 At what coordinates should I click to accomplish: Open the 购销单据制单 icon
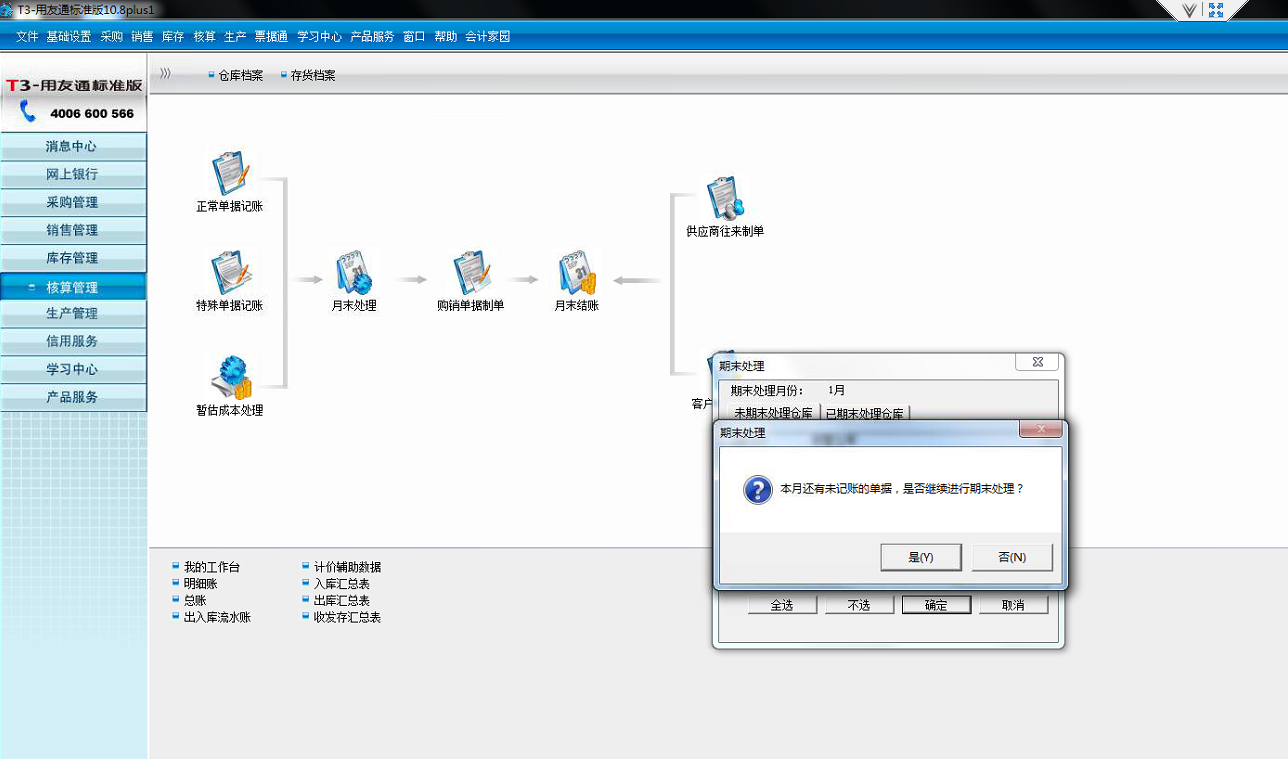471,272
